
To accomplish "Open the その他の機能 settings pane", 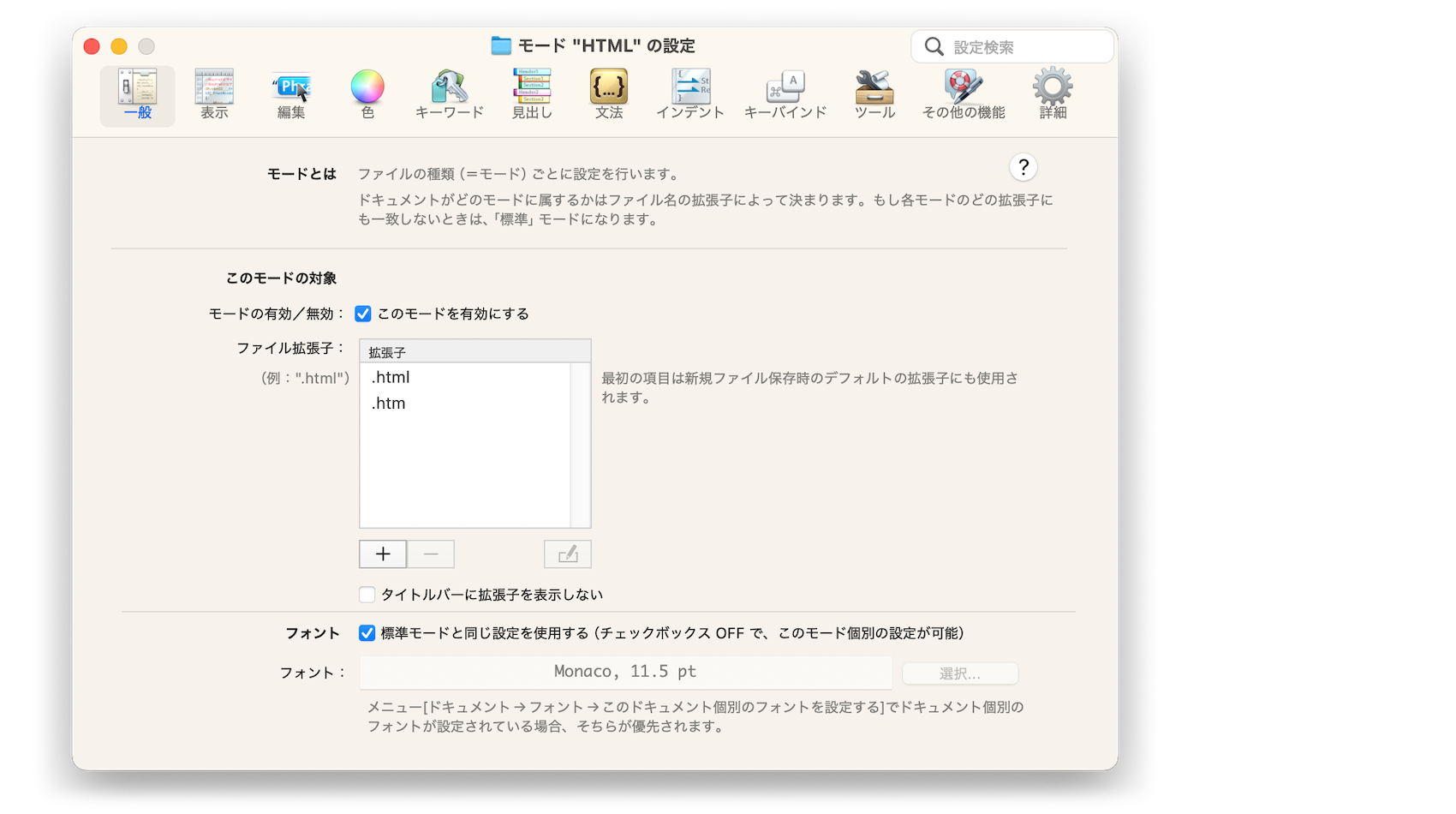I will pos(964,94).
